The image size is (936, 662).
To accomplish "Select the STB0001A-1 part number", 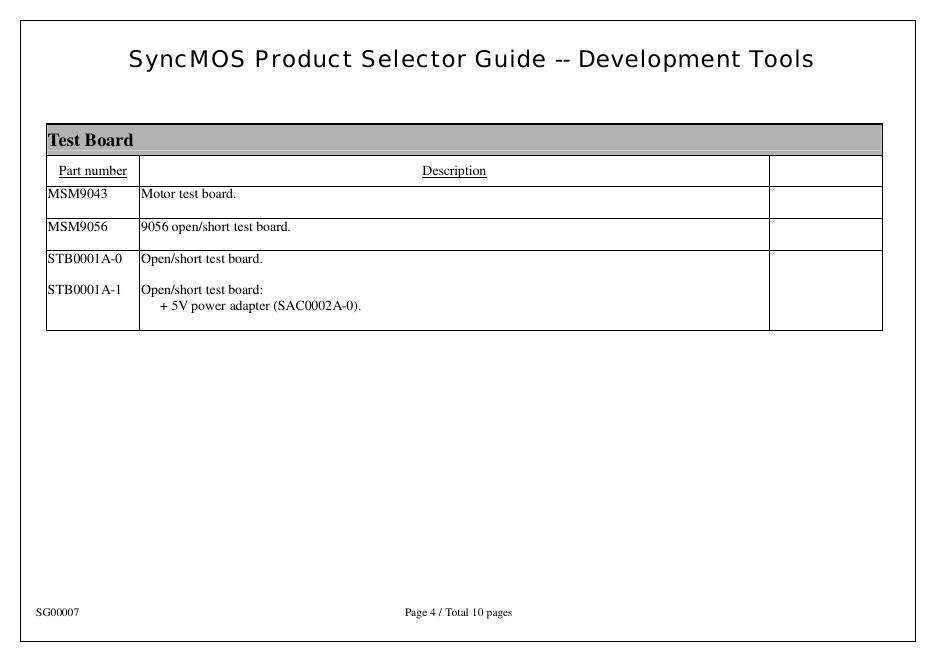I will [85, 290].
